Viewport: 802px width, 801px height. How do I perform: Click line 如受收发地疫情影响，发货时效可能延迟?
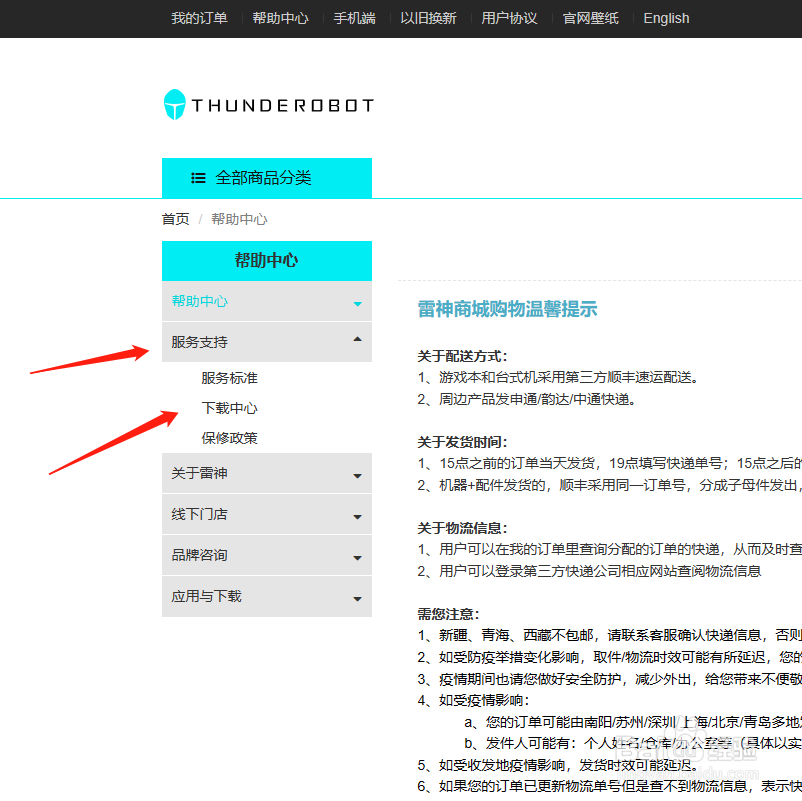[x=558, y=765]
